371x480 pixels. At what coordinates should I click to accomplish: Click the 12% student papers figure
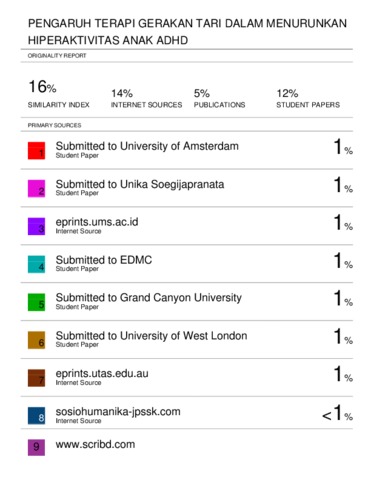[287, 93]
